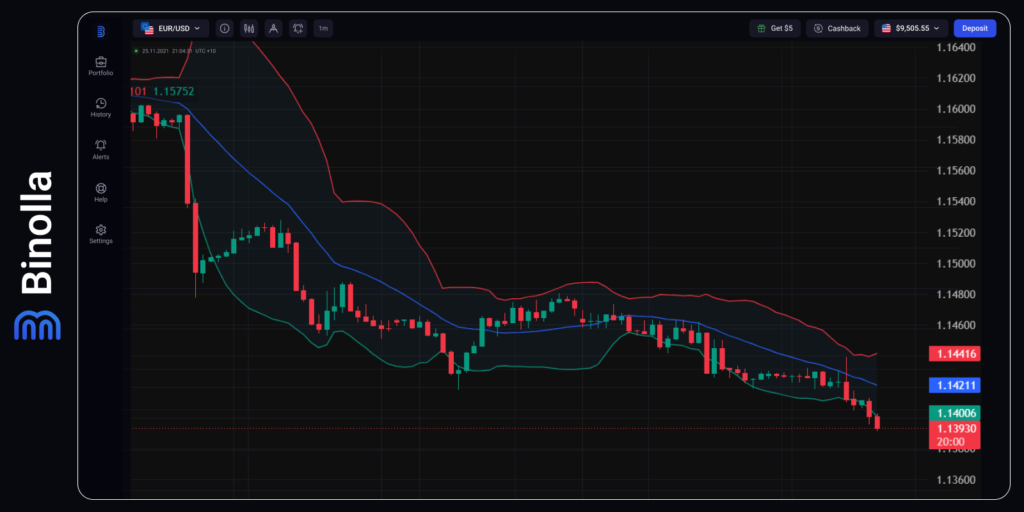Open the Cashback offer
1024x512 pixels.
837,28
